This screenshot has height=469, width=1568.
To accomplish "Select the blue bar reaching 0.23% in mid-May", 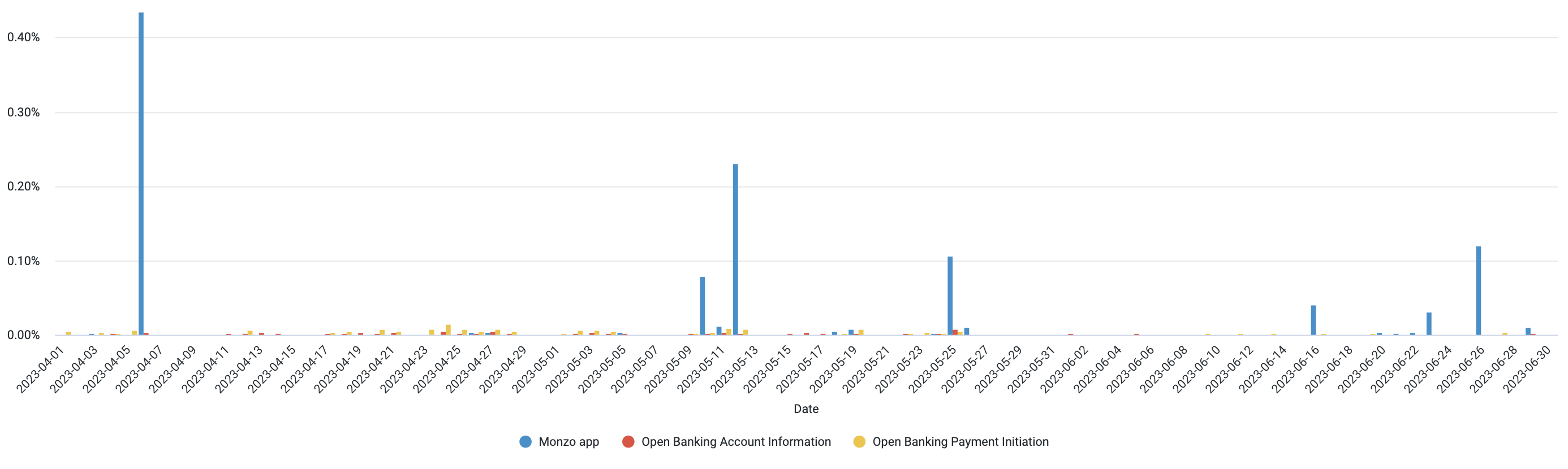I will 735,249.
